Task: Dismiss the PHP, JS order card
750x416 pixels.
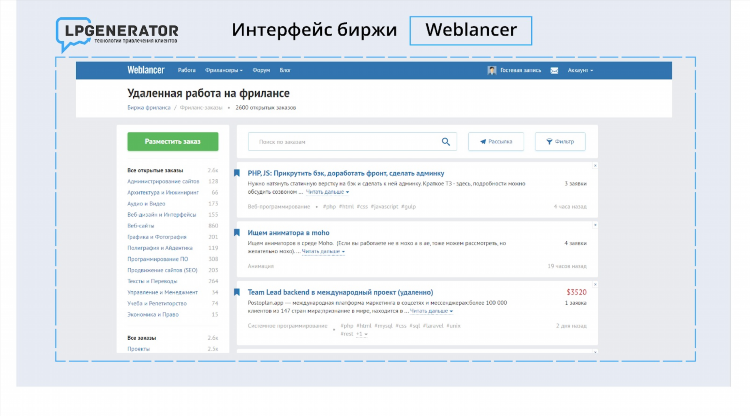Action: click(595, 165)
